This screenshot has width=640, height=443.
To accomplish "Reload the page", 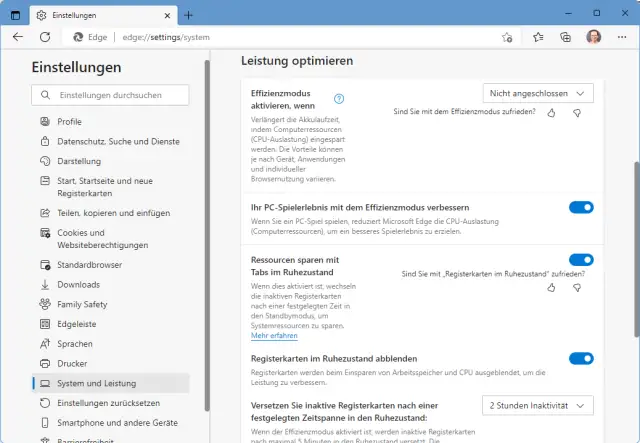I will tap(45, 37).
